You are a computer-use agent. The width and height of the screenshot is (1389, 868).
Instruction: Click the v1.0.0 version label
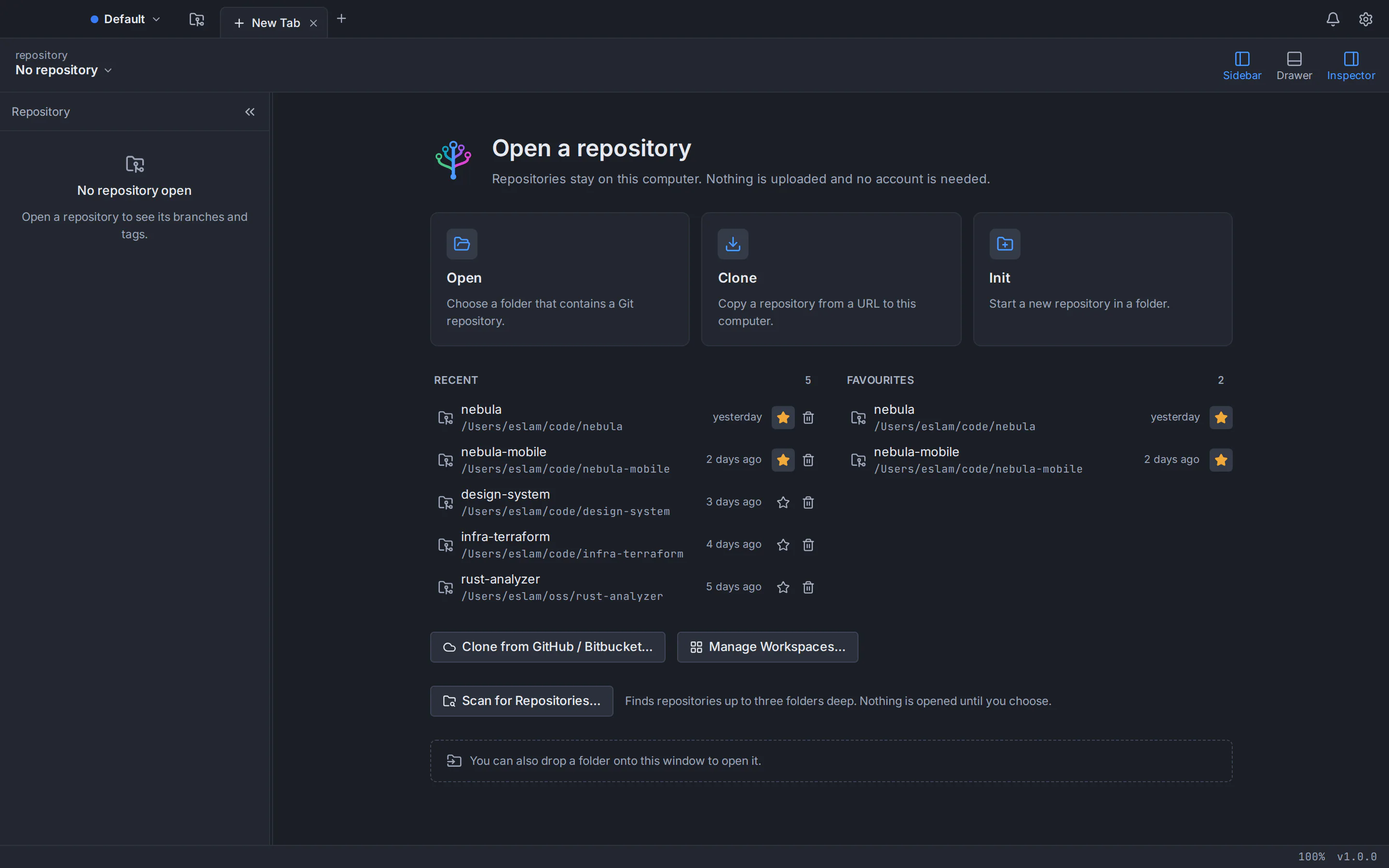tap(1357, 856)
